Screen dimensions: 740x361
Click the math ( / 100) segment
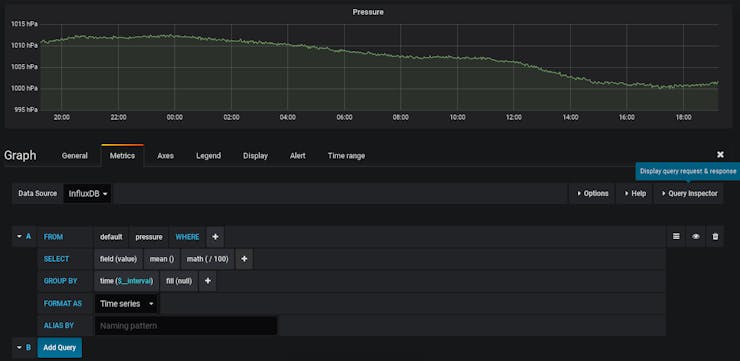click(x=208, y=259)
